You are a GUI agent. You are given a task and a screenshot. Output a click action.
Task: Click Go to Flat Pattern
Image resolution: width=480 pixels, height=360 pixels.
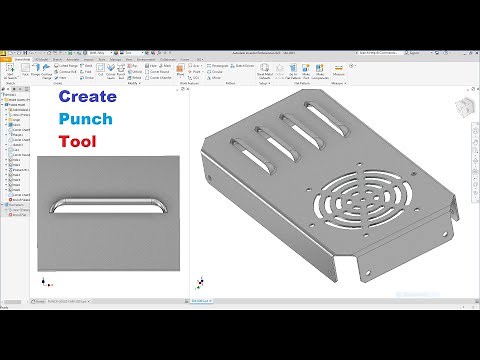tap(293, 71)
